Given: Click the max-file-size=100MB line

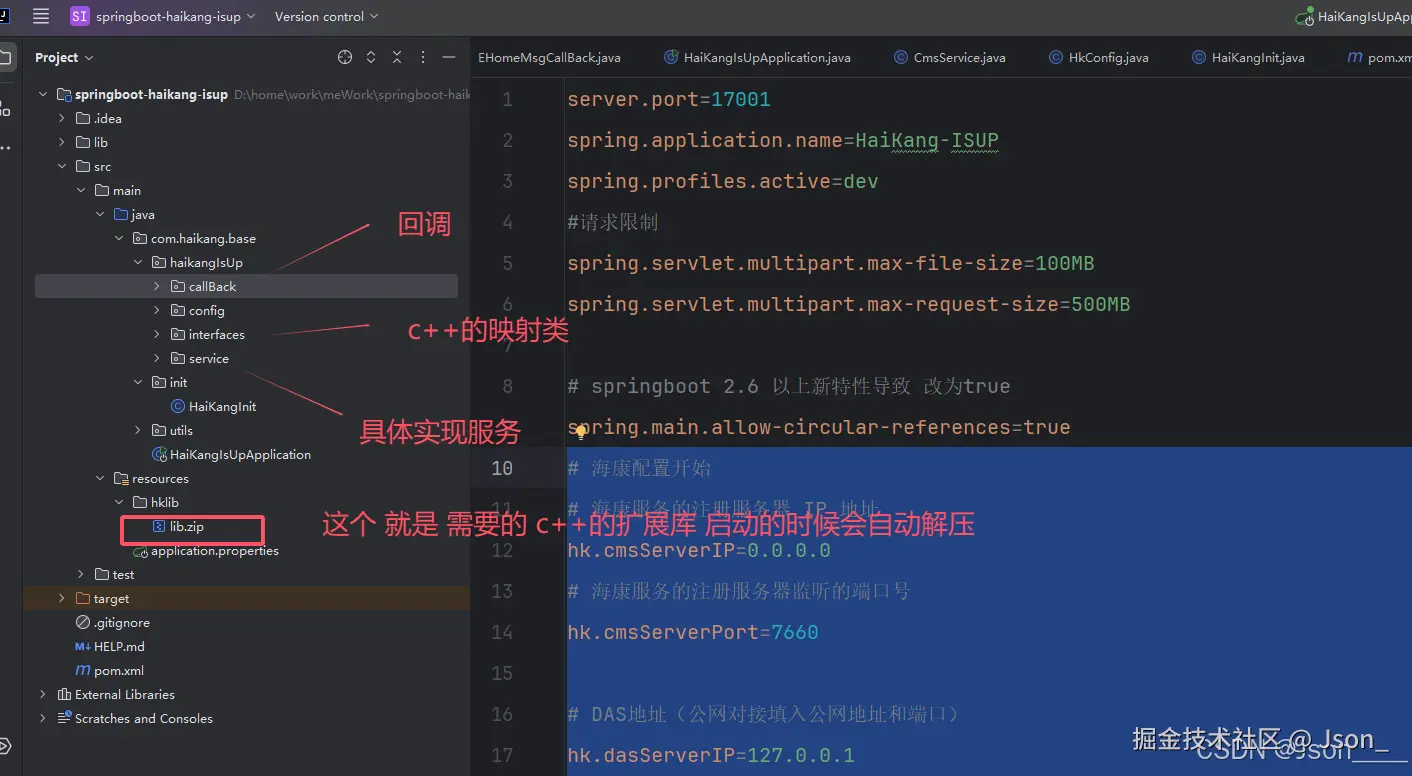Looking at the screenshot, I should (x=830, y=263).
